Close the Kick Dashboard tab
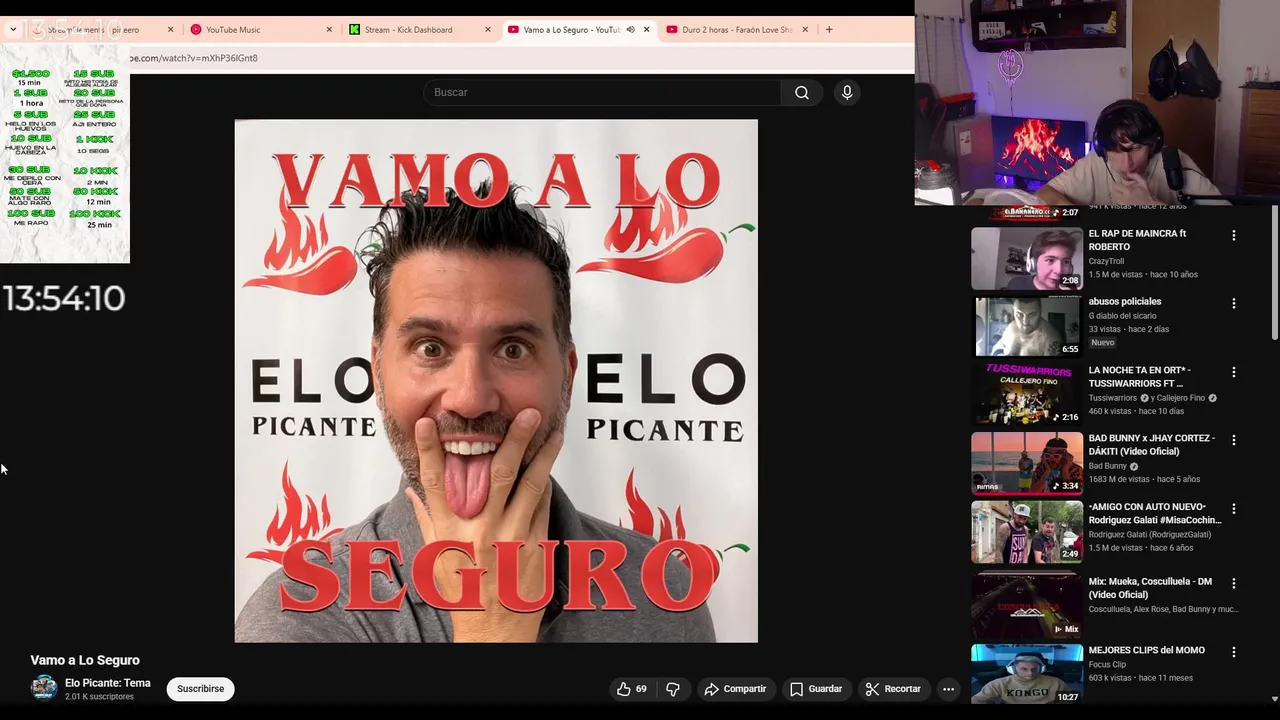1280x720 pixels. coord(488,30)
